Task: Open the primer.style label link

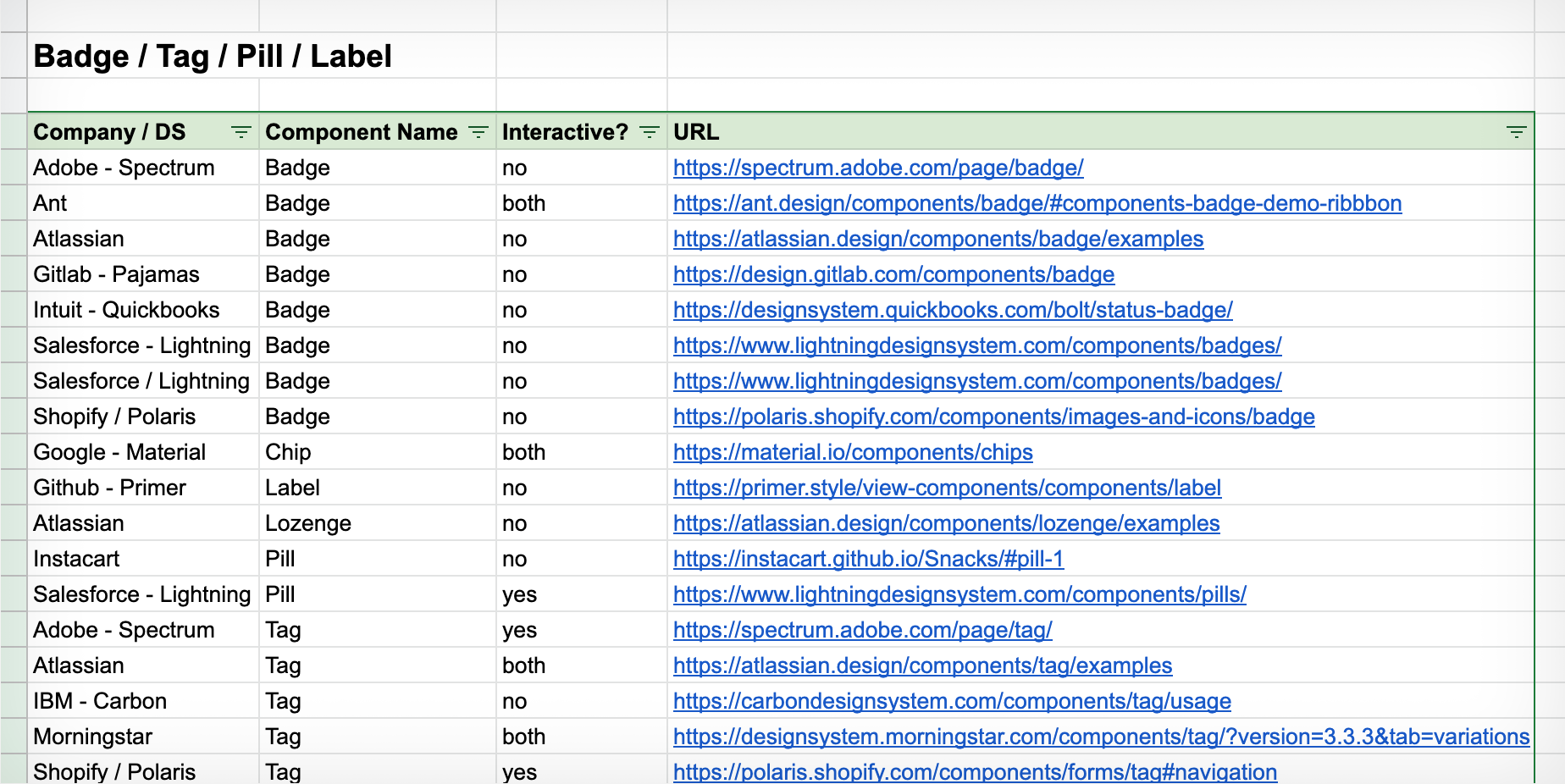Action: [947, 488]
